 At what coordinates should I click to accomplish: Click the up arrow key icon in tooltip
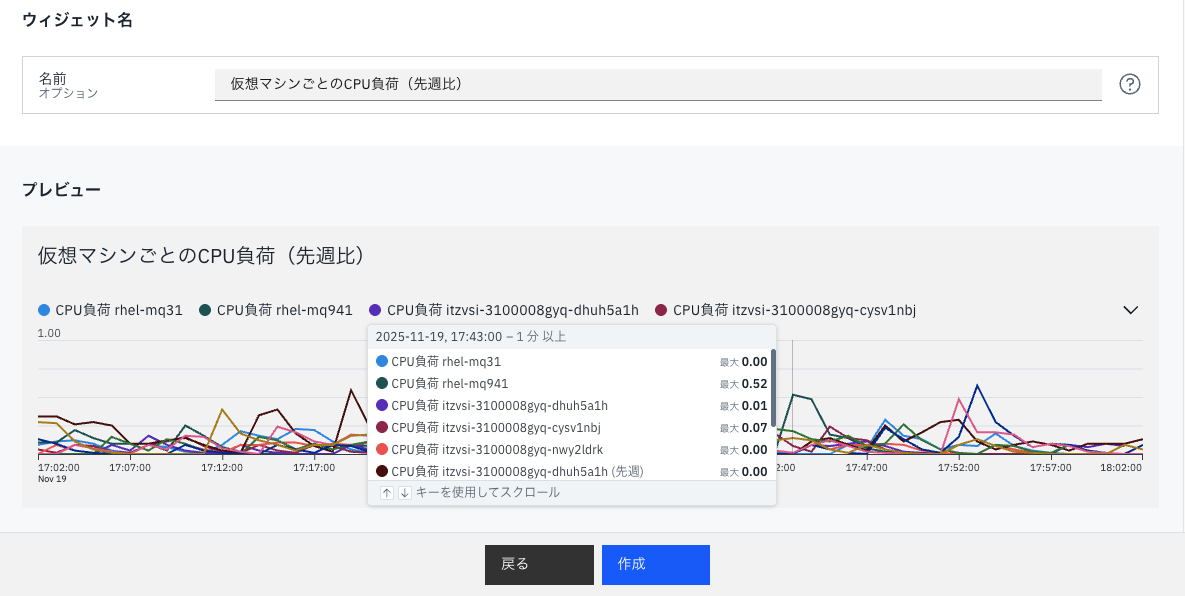coord(386,493)
